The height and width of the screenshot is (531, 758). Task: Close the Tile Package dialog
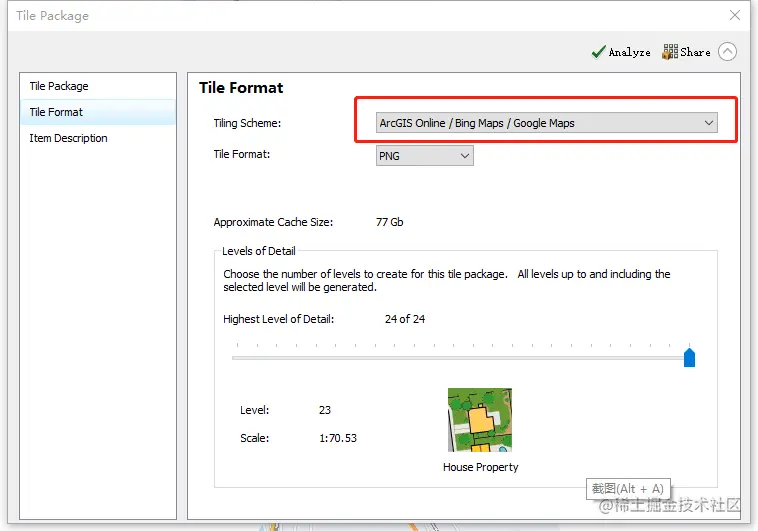coord(735,15)
